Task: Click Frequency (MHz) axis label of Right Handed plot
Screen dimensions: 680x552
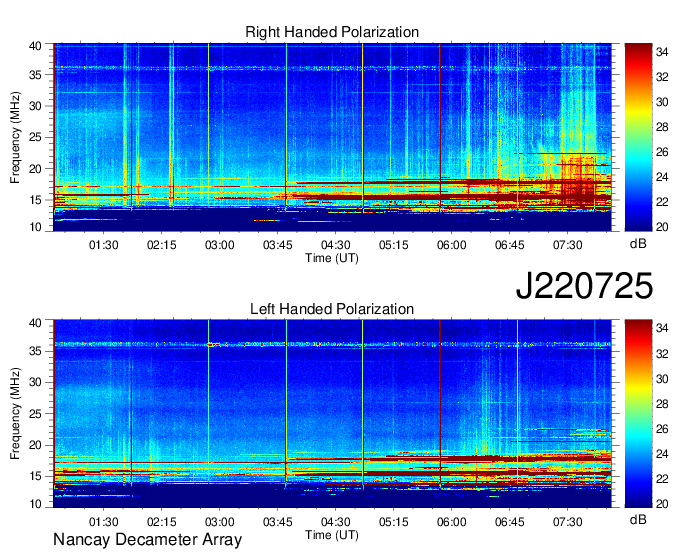Action: (15, 137)
